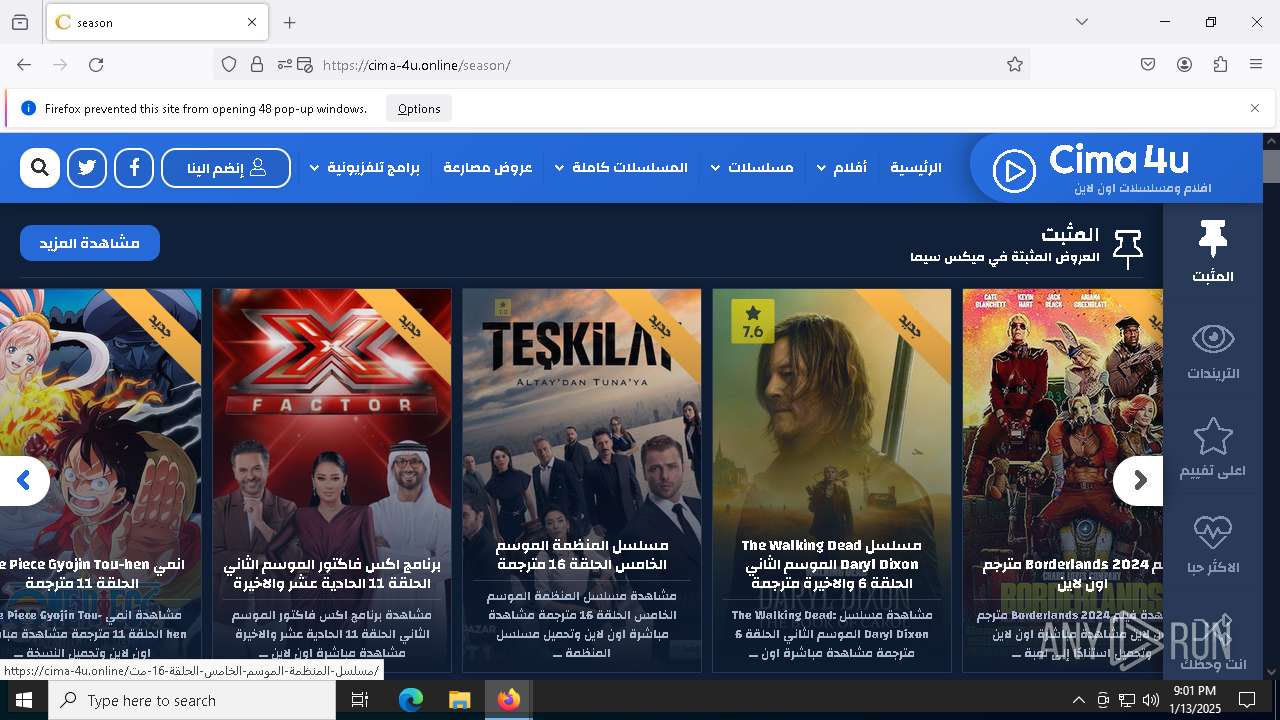The width and height of the screenshot is (1280, 720).
Task: Open title link برنامج اكس فاكتور الموسم الثاني
Action: coord(332,573)
